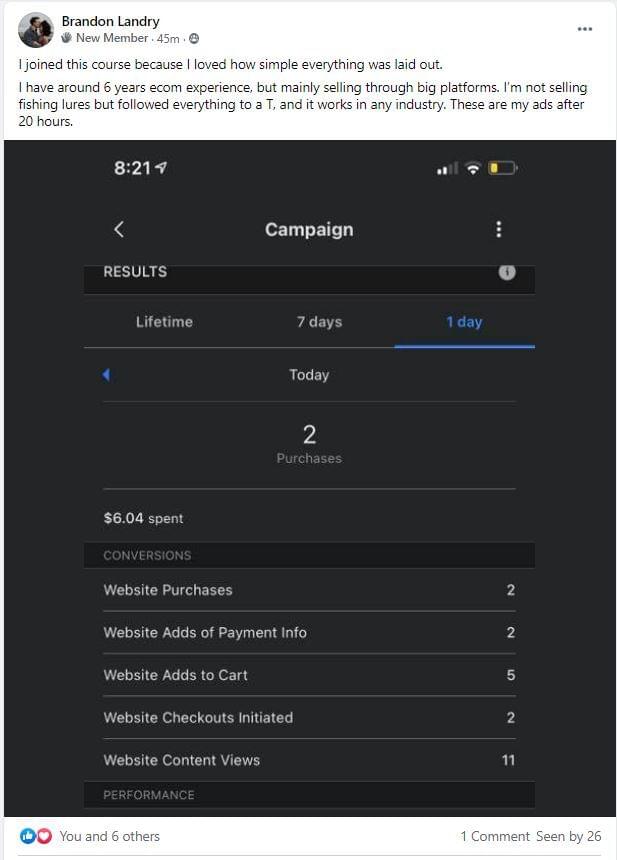Click the previous day arrow beside Today
The image size is (617, 860).
(x=107, y=375)
